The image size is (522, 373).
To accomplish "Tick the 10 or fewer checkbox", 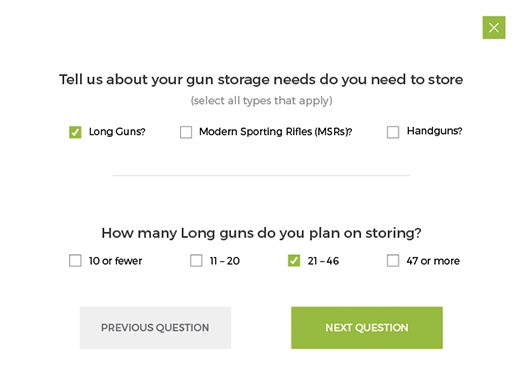I will (x=75, y=261).
